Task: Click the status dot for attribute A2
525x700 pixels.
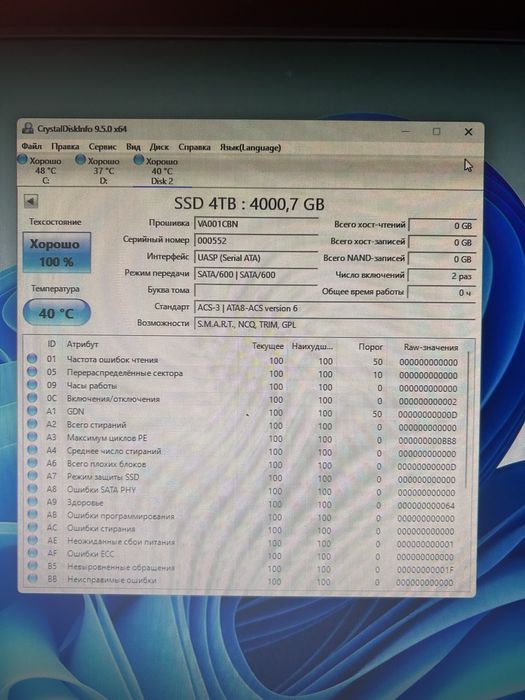Action: pyautogui.click(x=32, y=423)
